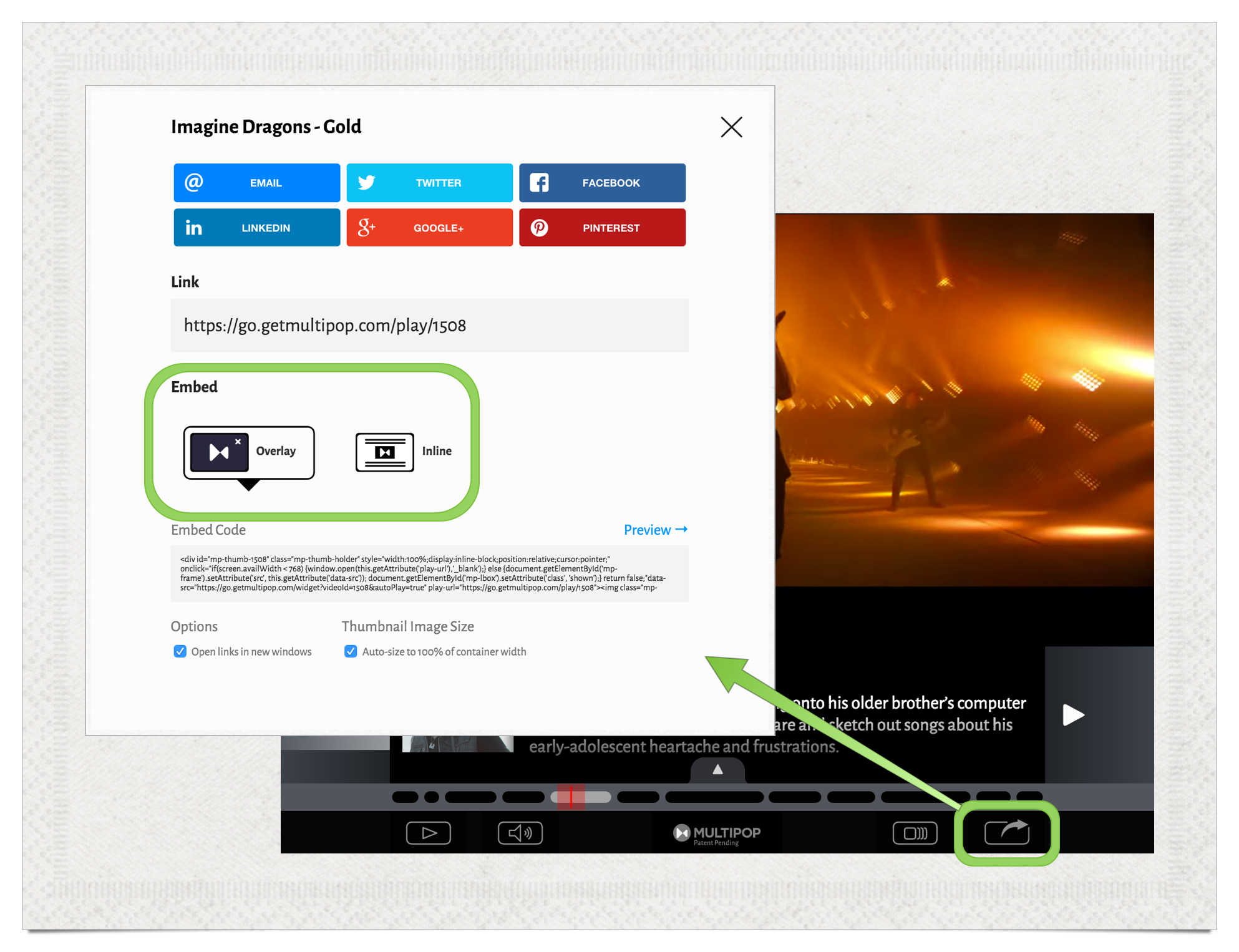Click the Overlay embed icon graphic
1239x952 pixels.
click(x=219, y=452)
